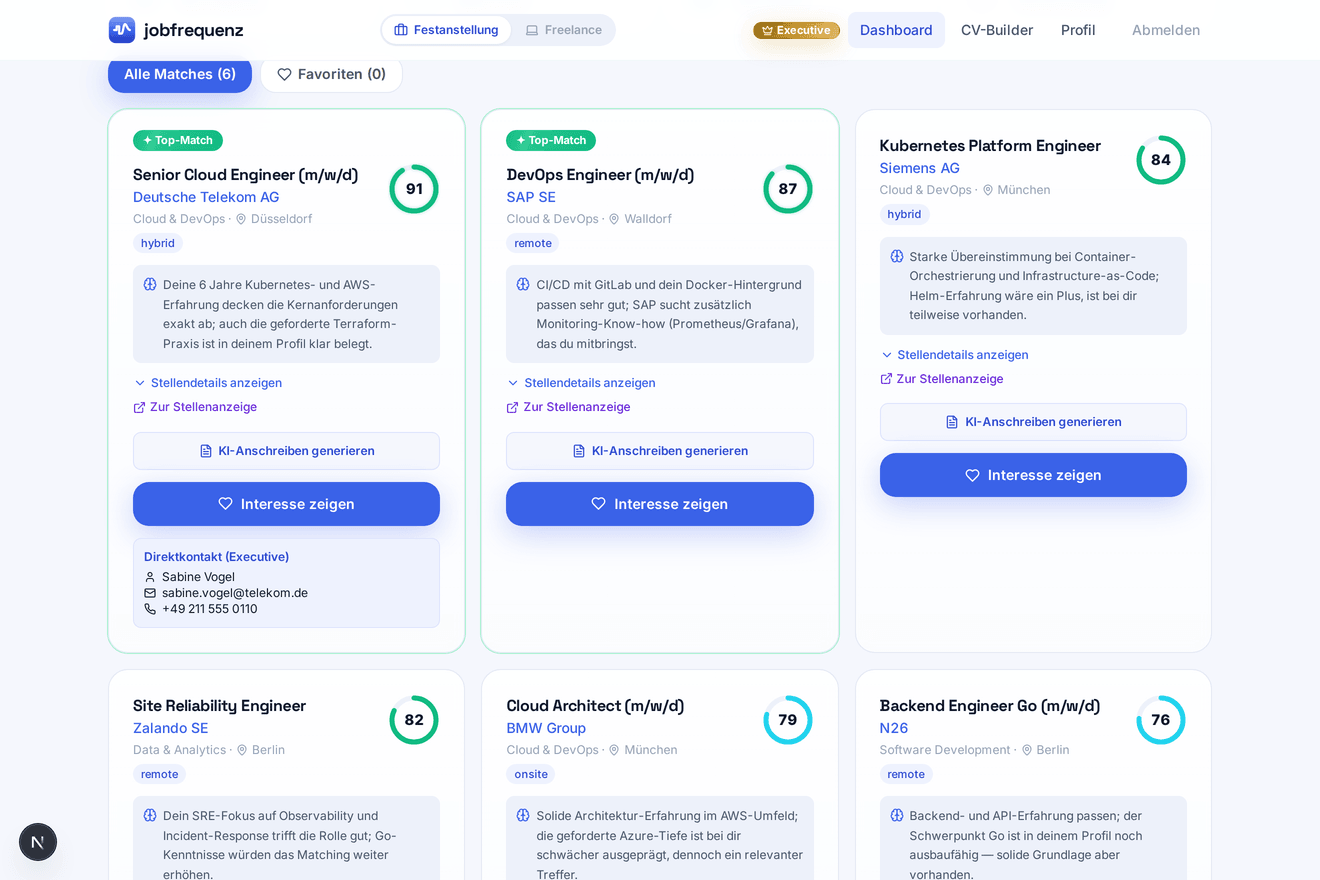Click the match score ring showing 79
1320x880 pixels.
788,720
